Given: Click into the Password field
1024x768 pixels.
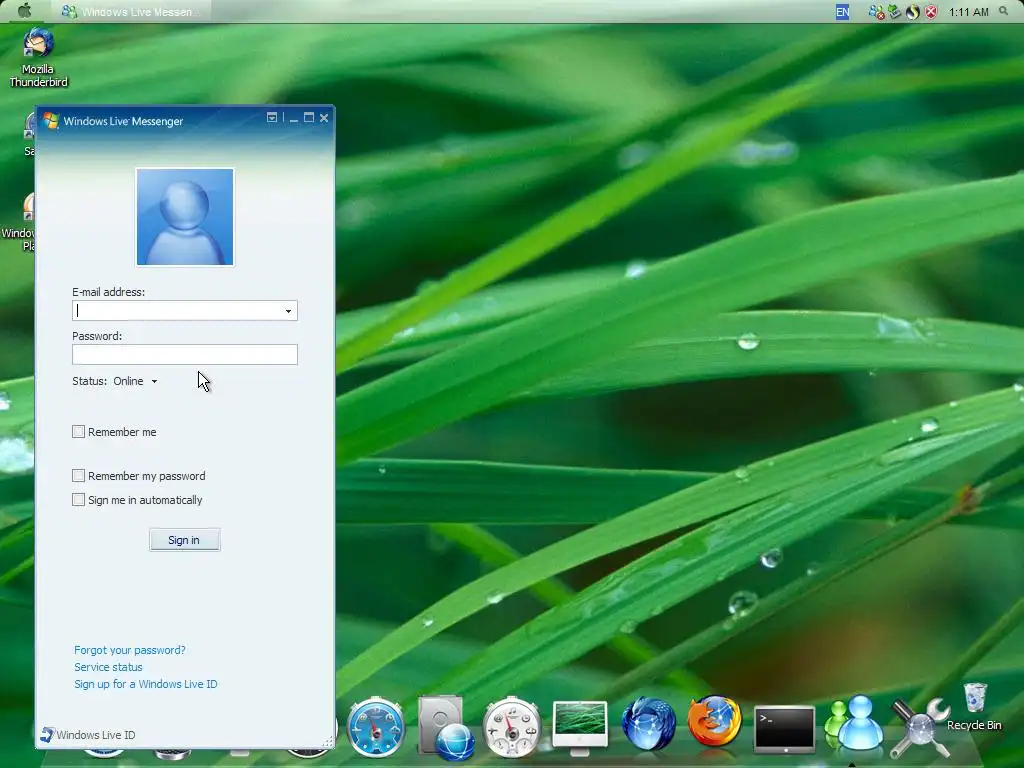Looking at the screenshot, I should pyautogui.click(x=185, y=355).
